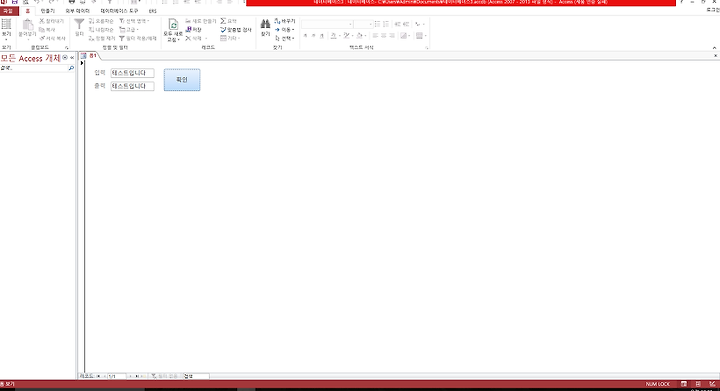
Task: Open the All Access Objects pane menu arrow
Action: [x=65, y=57]
